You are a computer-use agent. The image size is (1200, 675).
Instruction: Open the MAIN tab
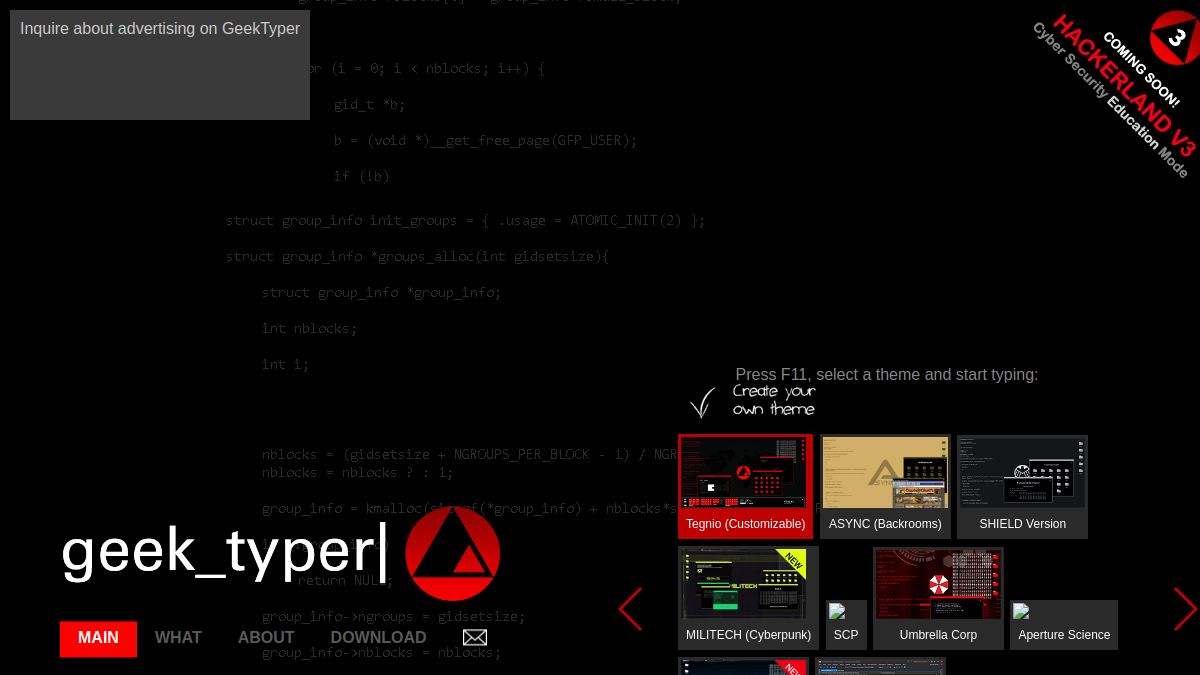(98, 638)
